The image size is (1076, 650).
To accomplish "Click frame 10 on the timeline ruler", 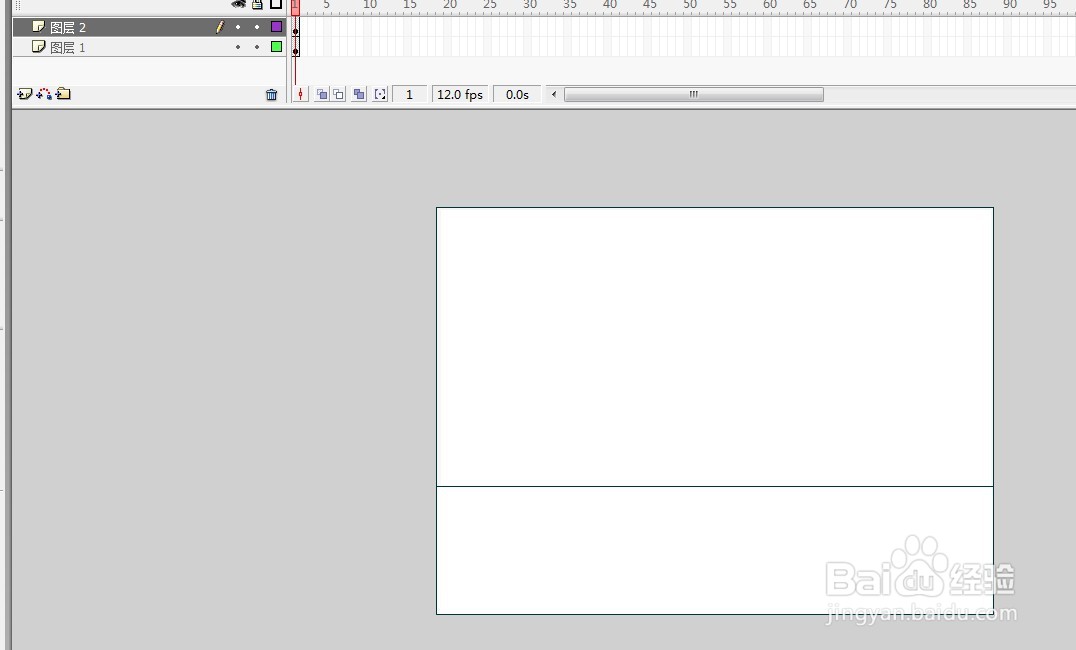I will coord(370,5).
